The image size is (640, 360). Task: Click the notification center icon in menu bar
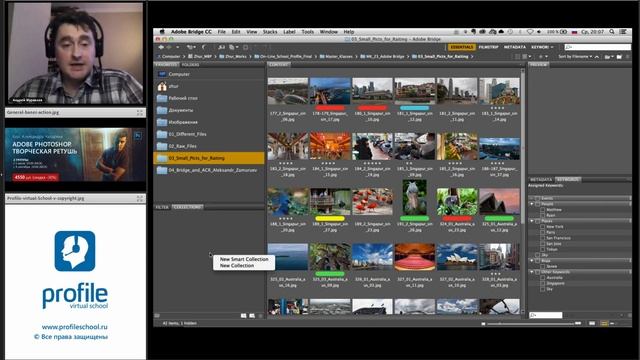click(624, 31)
